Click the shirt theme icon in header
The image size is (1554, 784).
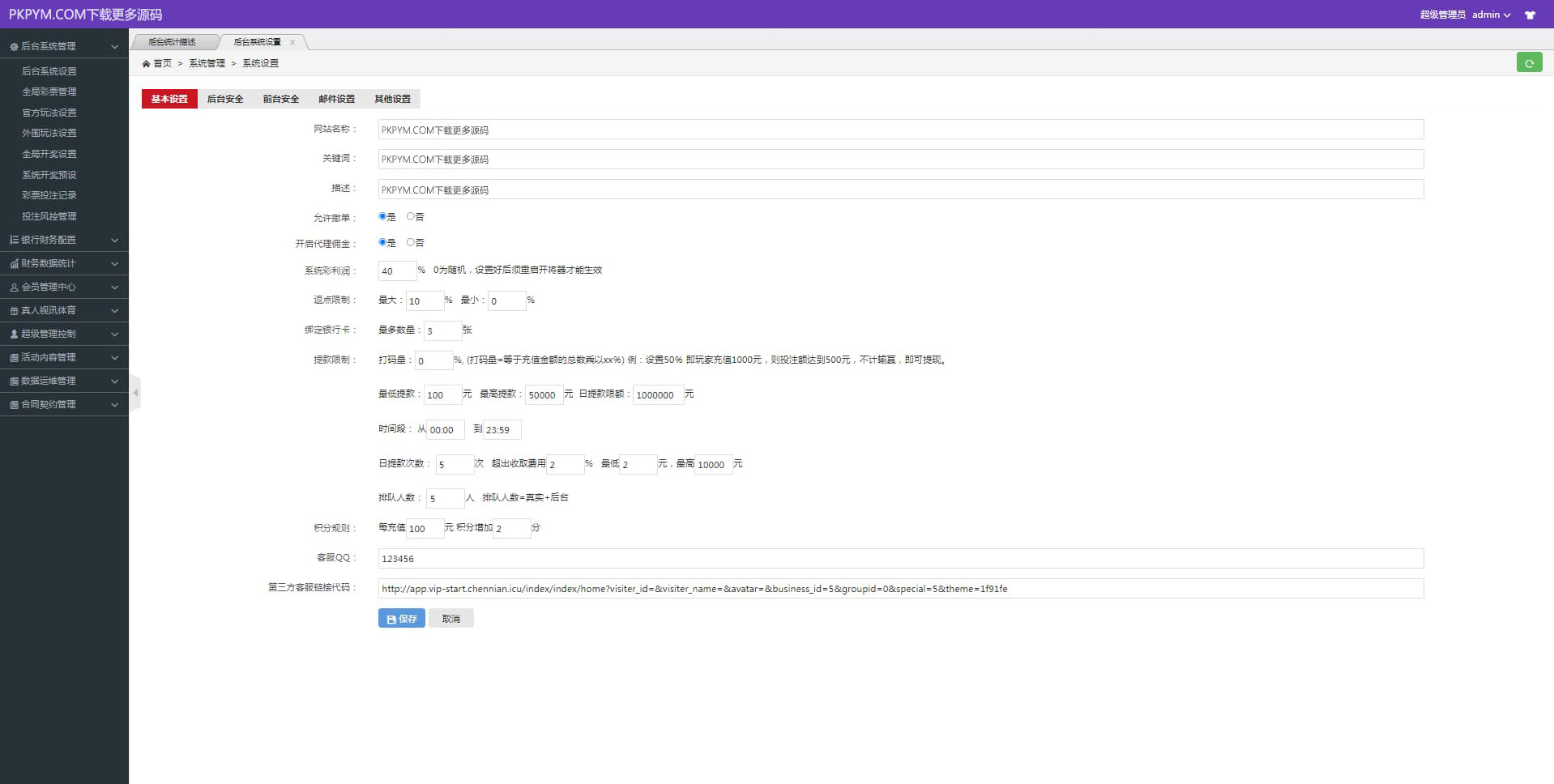[x=1530, y=15]
